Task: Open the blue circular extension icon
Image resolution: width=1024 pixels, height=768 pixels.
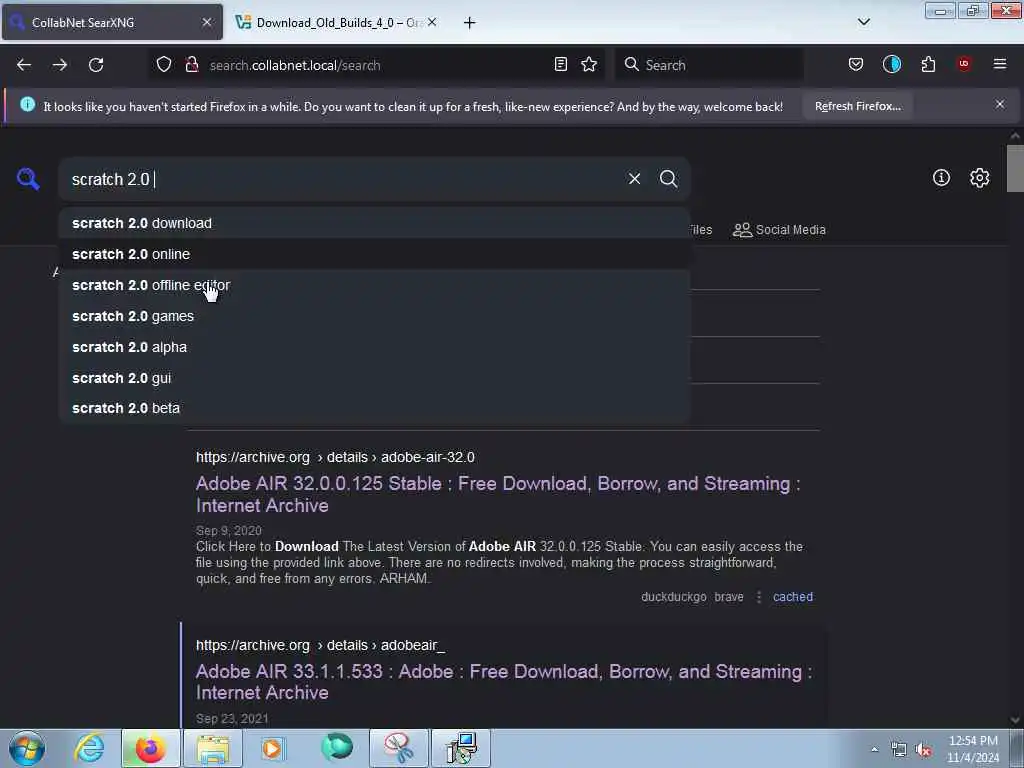Action: 891,65
